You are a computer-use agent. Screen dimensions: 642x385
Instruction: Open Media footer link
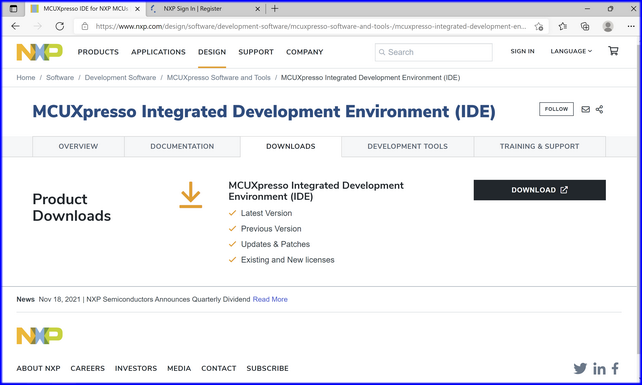[179, 368]
